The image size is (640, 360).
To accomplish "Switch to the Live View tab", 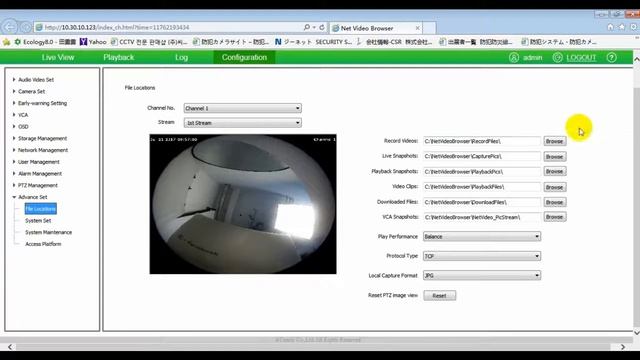I will click(58, 58).
